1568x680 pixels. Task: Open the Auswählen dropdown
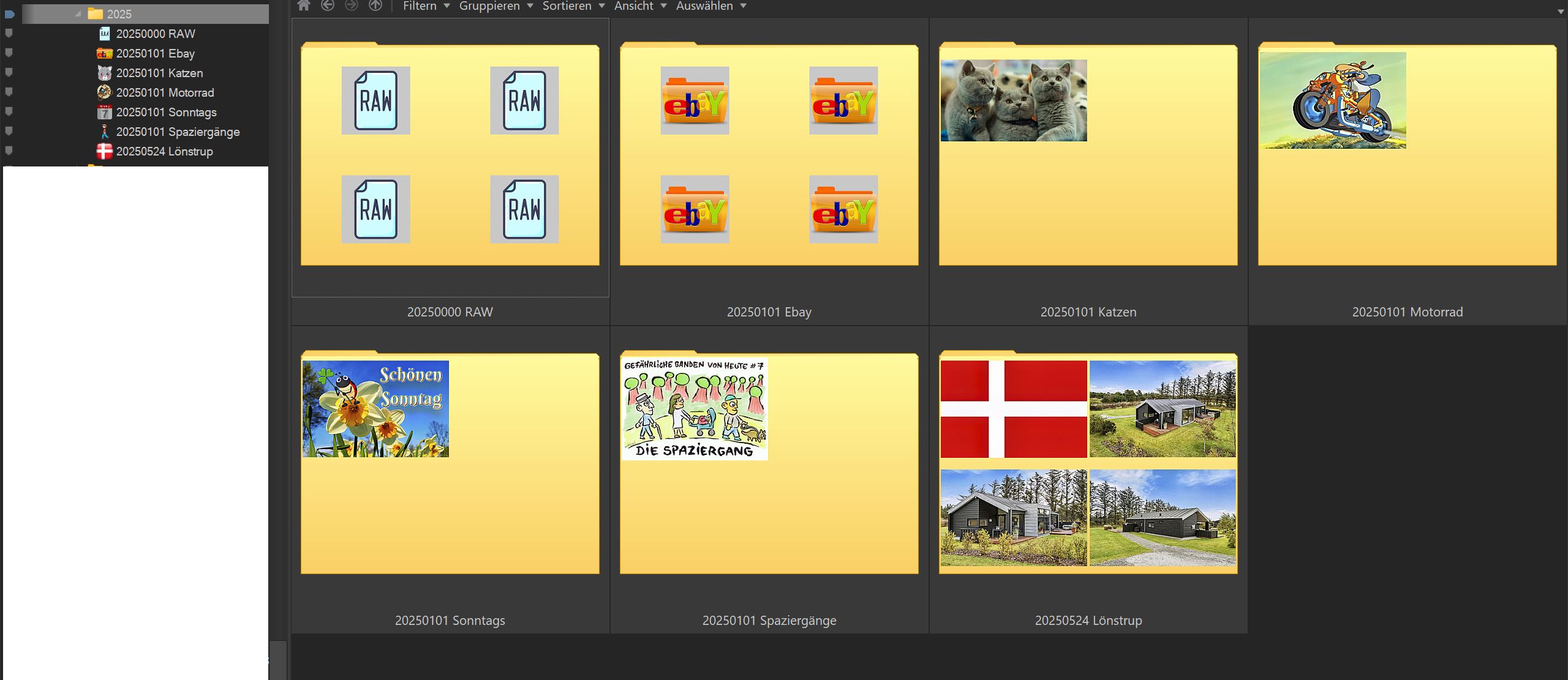710,6
